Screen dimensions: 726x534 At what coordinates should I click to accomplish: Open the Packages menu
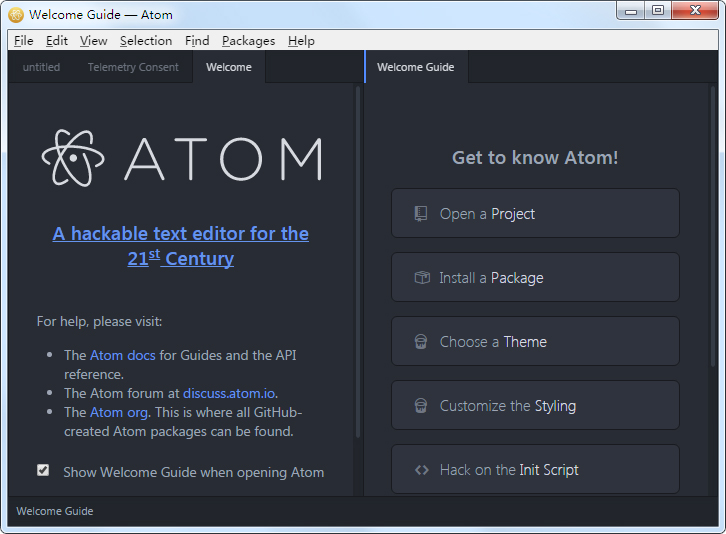[x=249, y=41]
